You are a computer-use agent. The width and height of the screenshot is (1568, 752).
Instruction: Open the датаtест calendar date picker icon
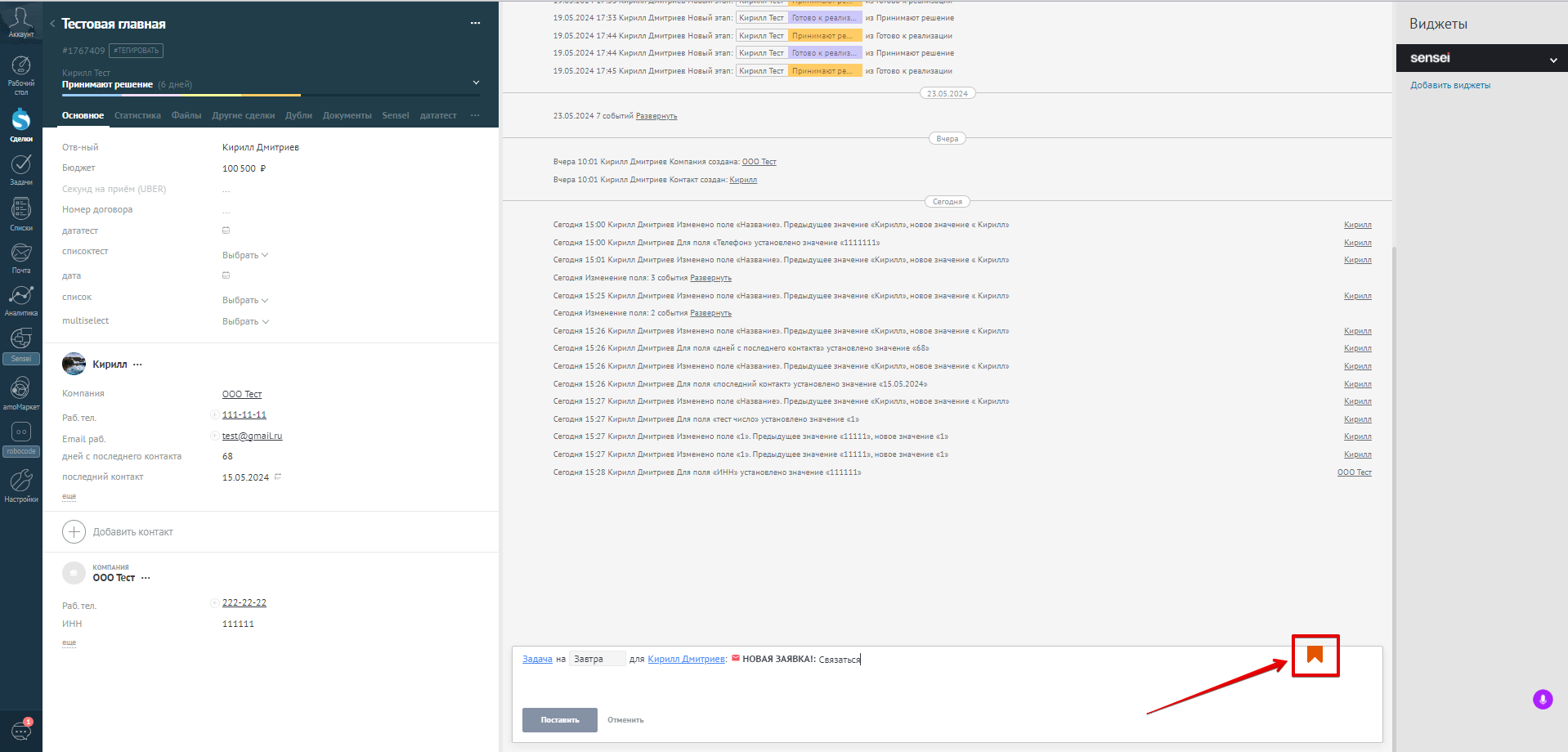tap(226, 231)
